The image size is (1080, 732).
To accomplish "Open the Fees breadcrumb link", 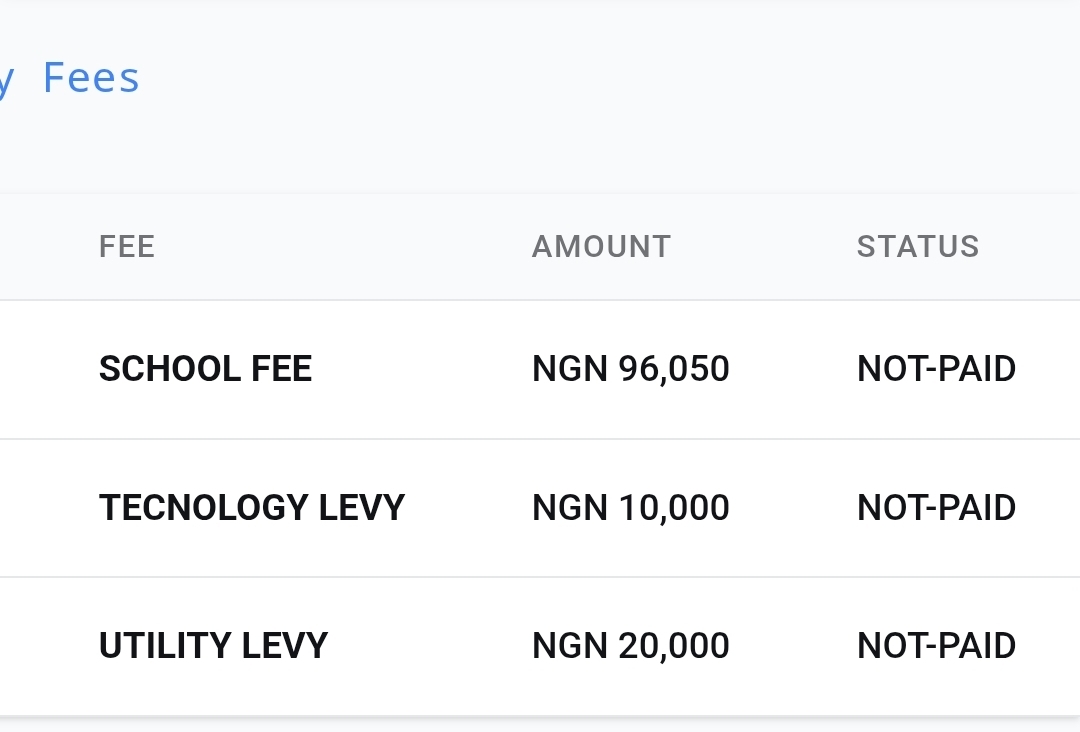I will [x=91, y=78].
